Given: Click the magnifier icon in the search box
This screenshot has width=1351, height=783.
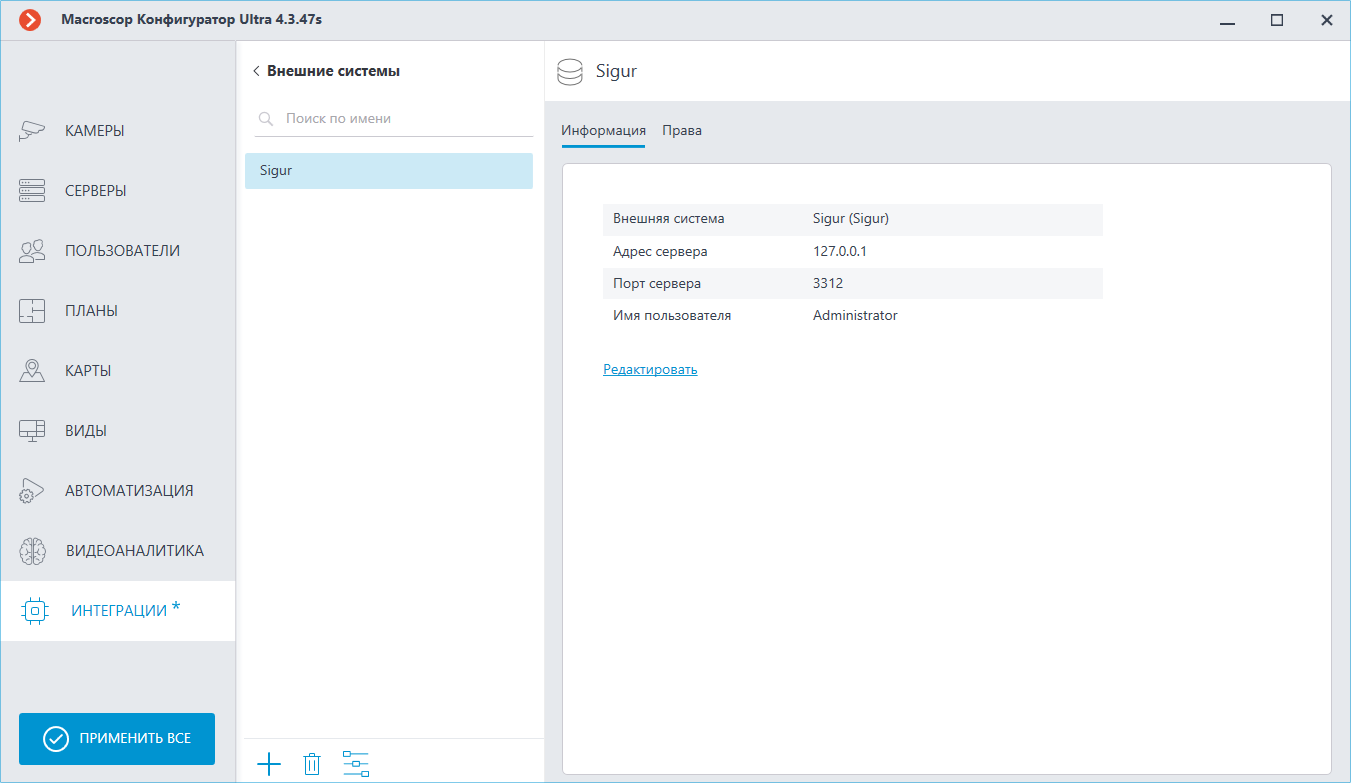Looking at the screenshot, I should (266, 119).
